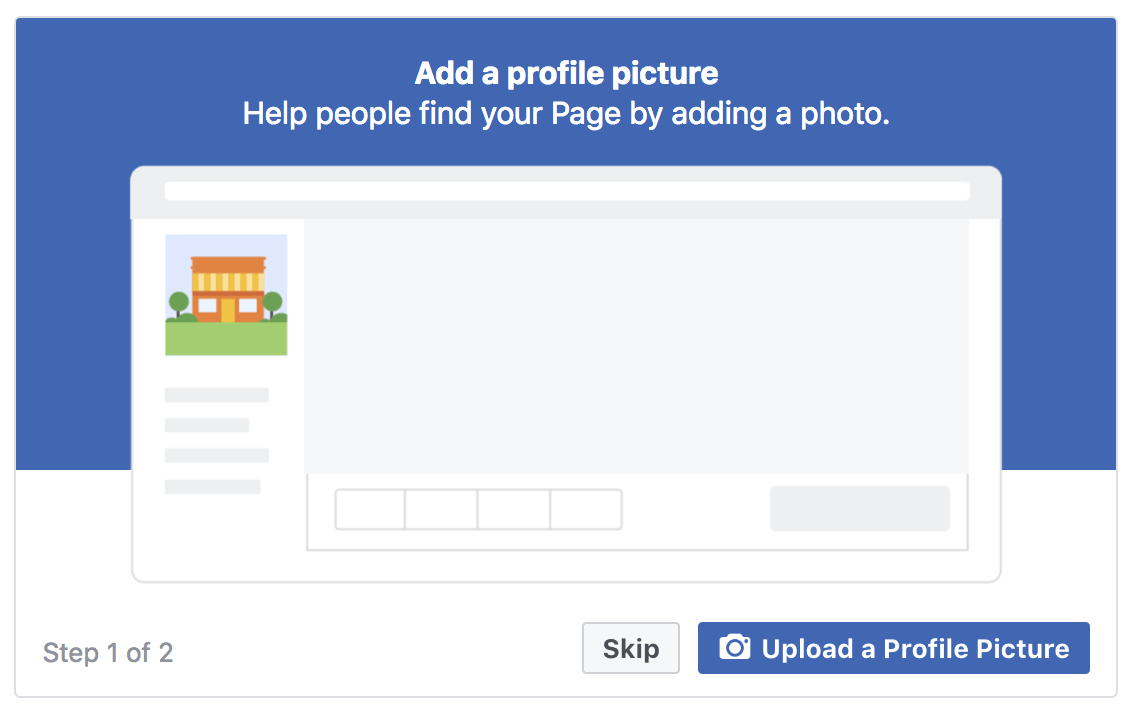Click the camera icon on upload button
The width and height of the screenshot is (1138, 716).
click(735, 647)
